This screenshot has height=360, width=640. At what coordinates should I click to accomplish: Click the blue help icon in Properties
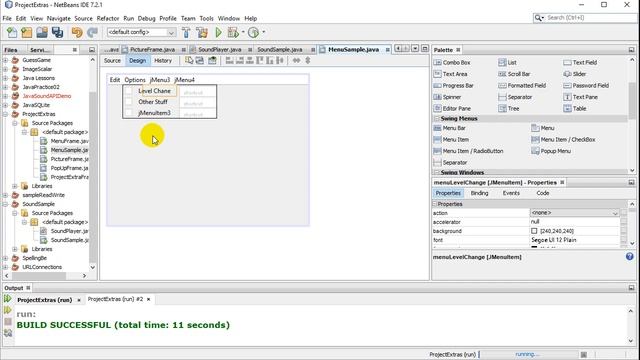click(629, 256)
